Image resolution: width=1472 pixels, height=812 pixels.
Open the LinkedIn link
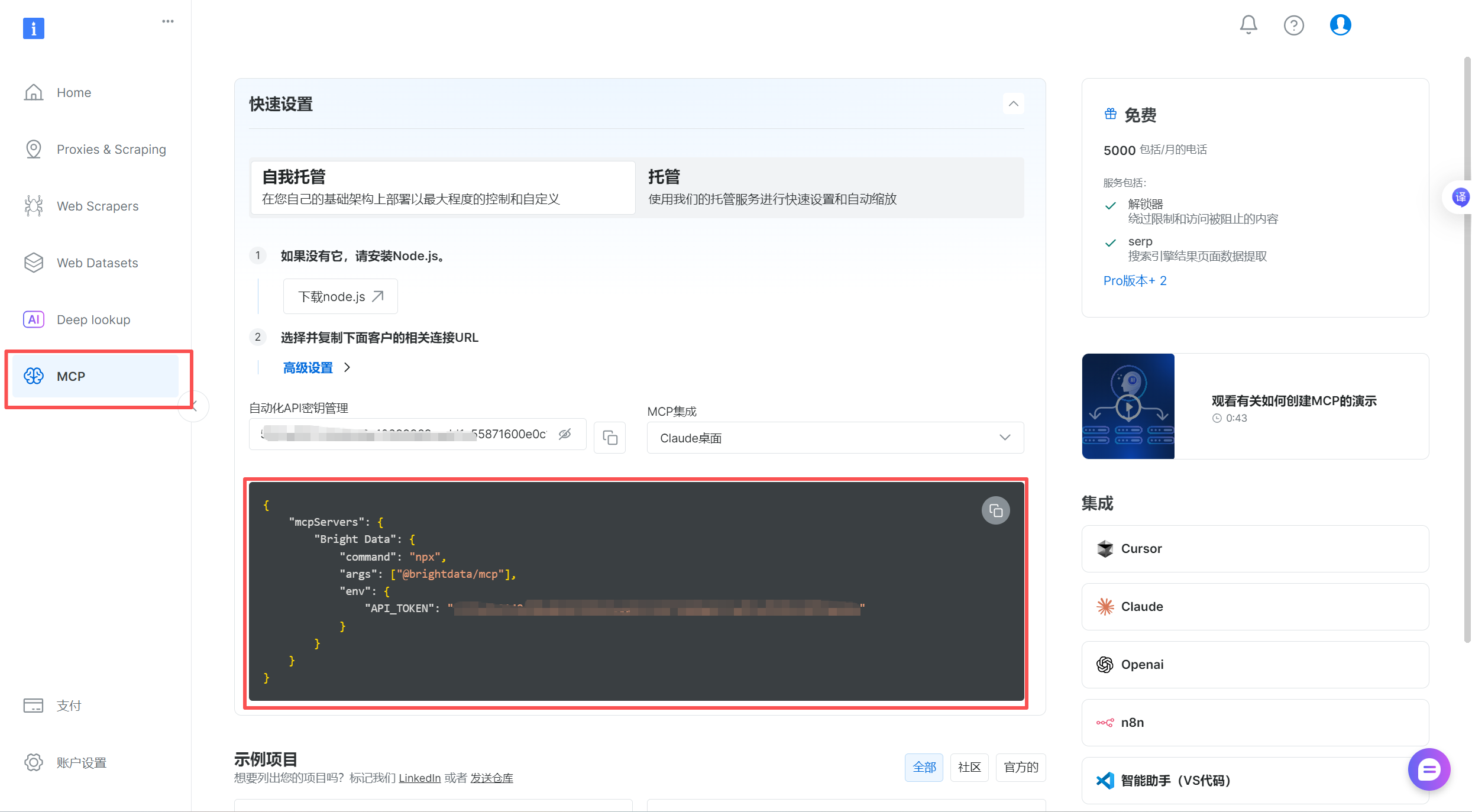419,778
